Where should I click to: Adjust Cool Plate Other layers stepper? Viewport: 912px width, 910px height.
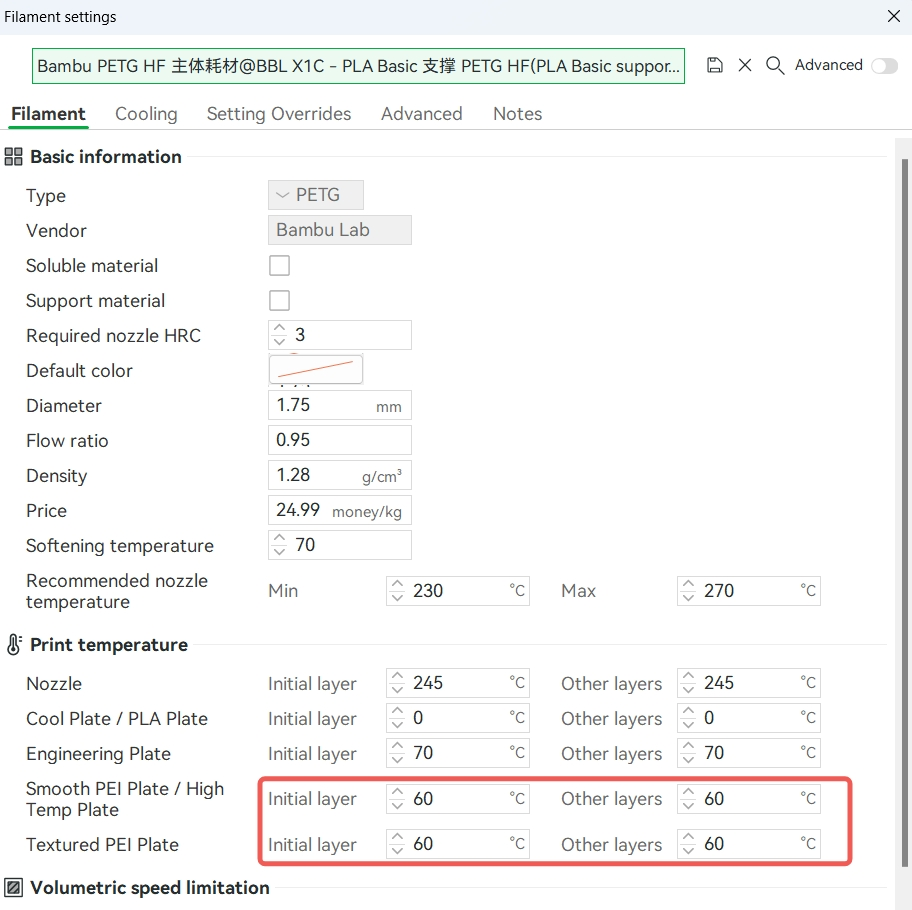[688, 718]
